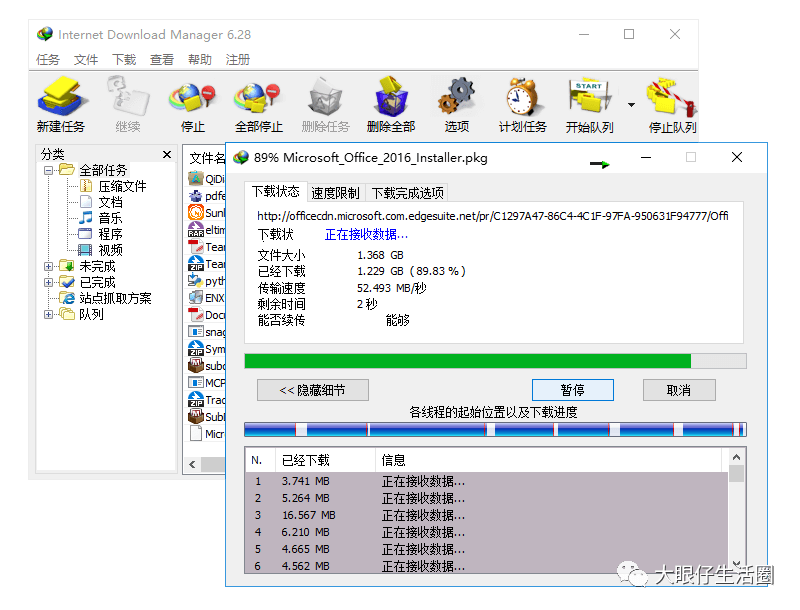Click the officecdn.microsoft.com download URL text

[493, 216]
